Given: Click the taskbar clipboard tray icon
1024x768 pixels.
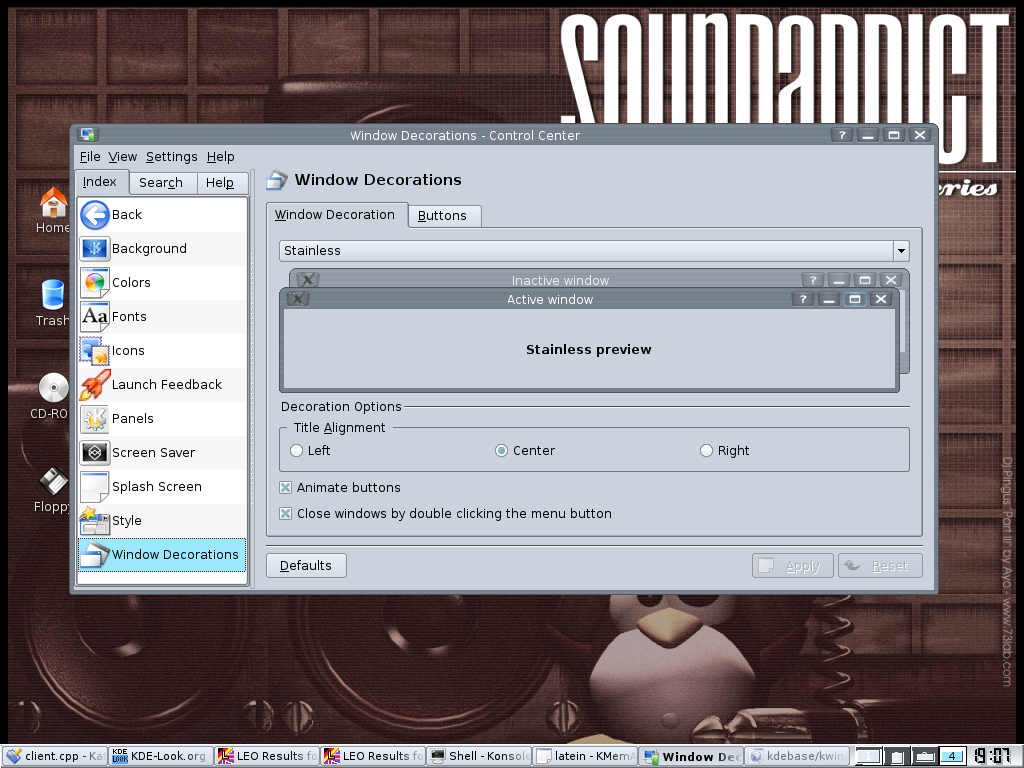Looking at the screenshot, I should (897, 756).
